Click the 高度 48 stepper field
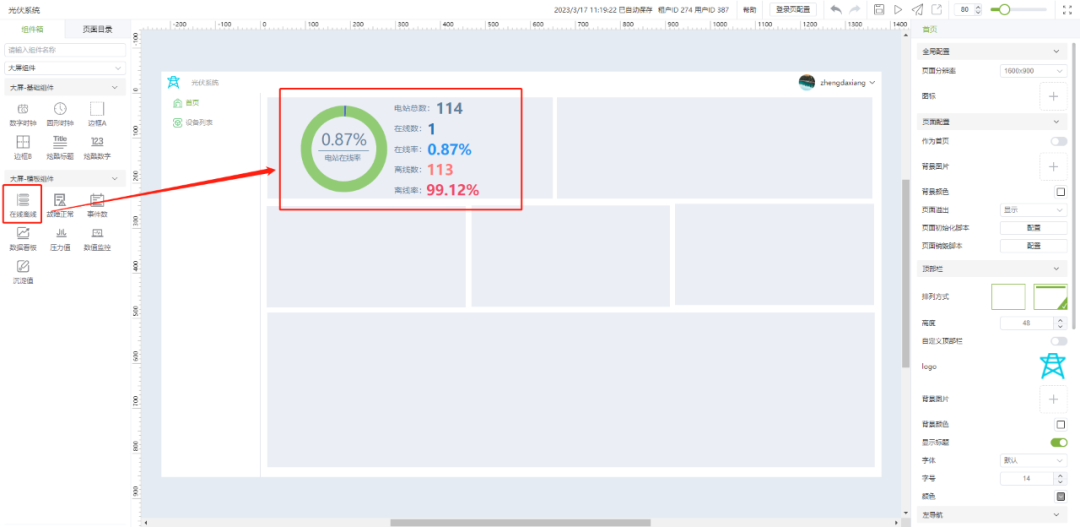 [x=1033, y=322]
